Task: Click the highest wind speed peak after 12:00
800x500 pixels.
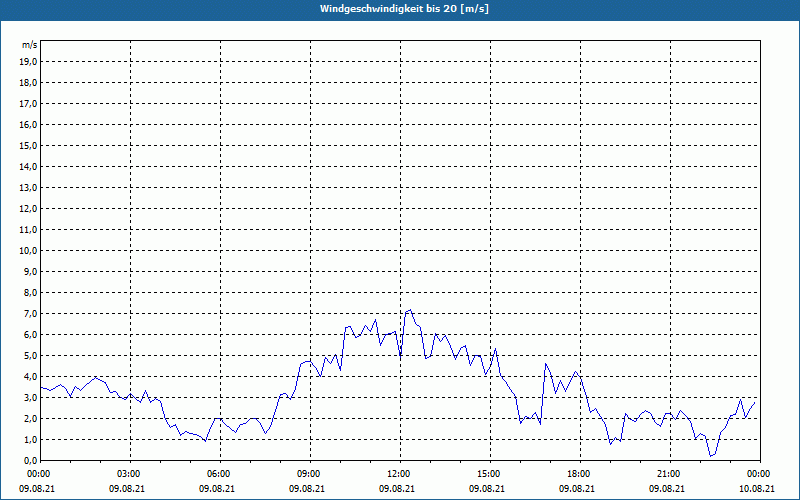Action: pos(409,310)
